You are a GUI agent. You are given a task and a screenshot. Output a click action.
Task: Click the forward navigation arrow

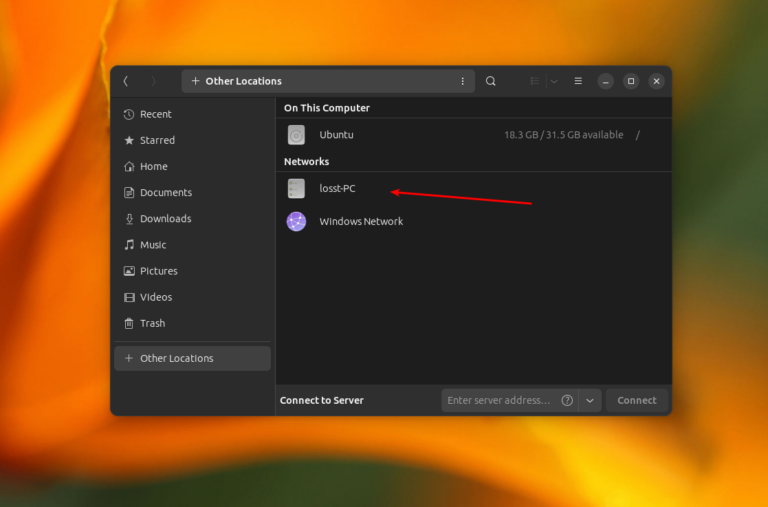(153, 81)
